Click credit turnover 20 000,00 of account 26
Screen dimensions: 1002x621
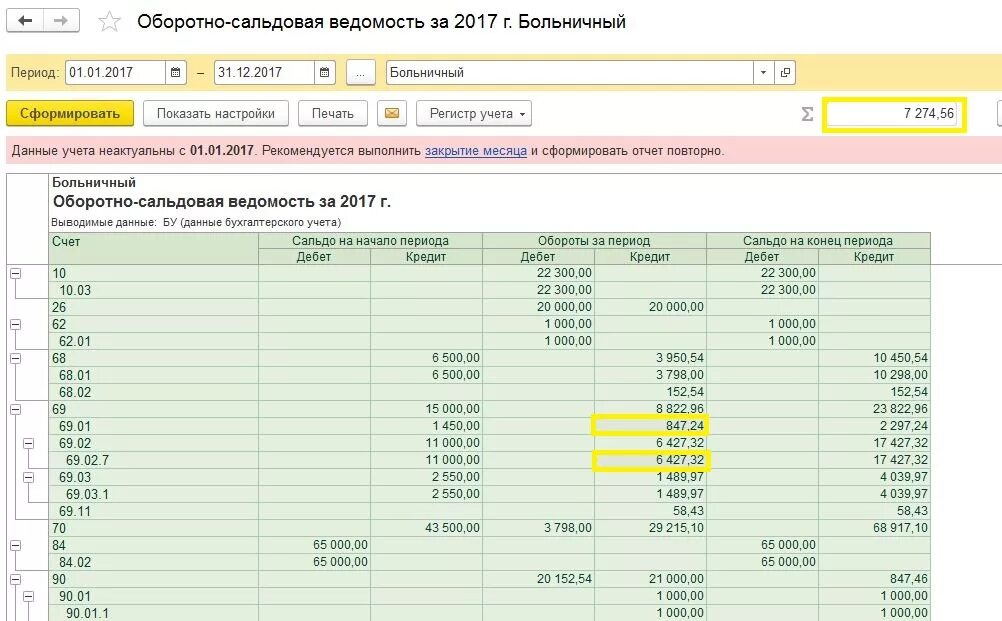651,307
